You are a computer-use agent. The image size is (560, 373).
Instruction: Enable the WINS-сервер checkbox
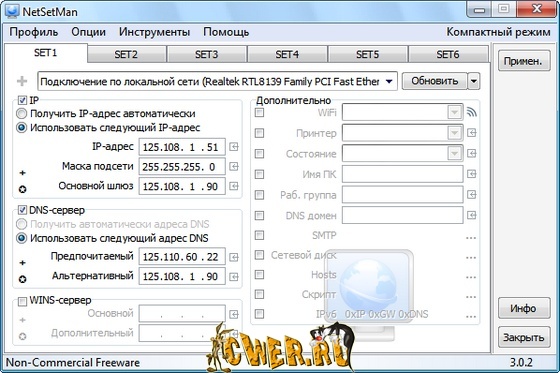click(x=22, y=301)
